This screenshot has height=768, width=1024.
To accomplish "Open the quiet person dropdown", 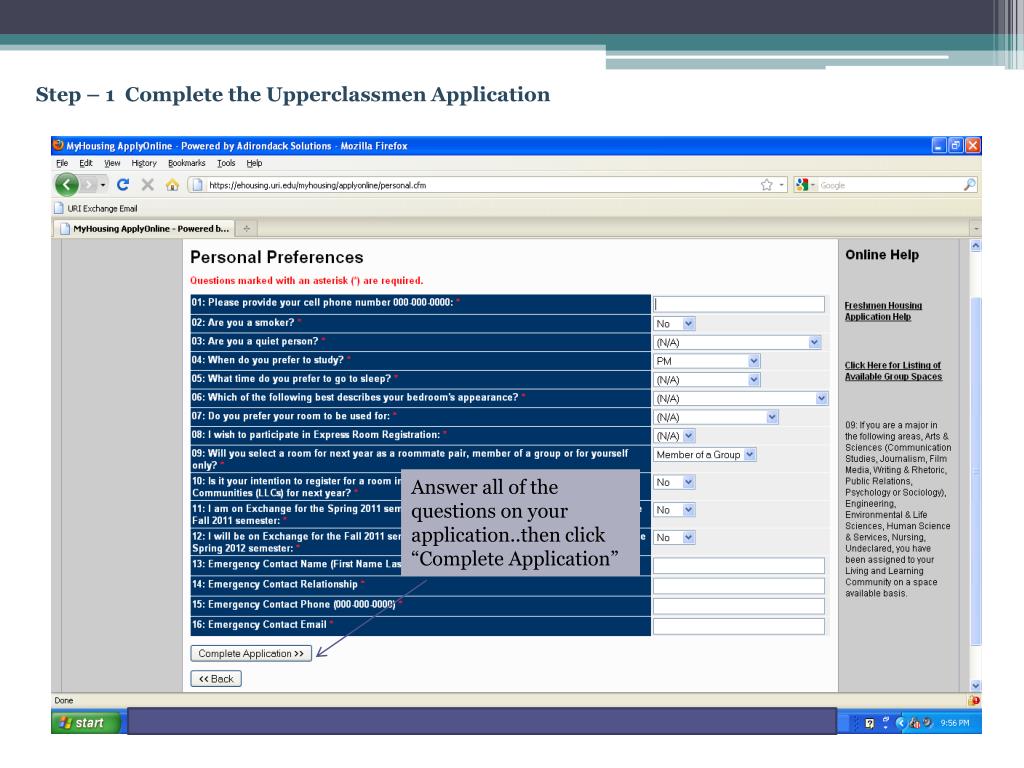I will click(737, 342).
